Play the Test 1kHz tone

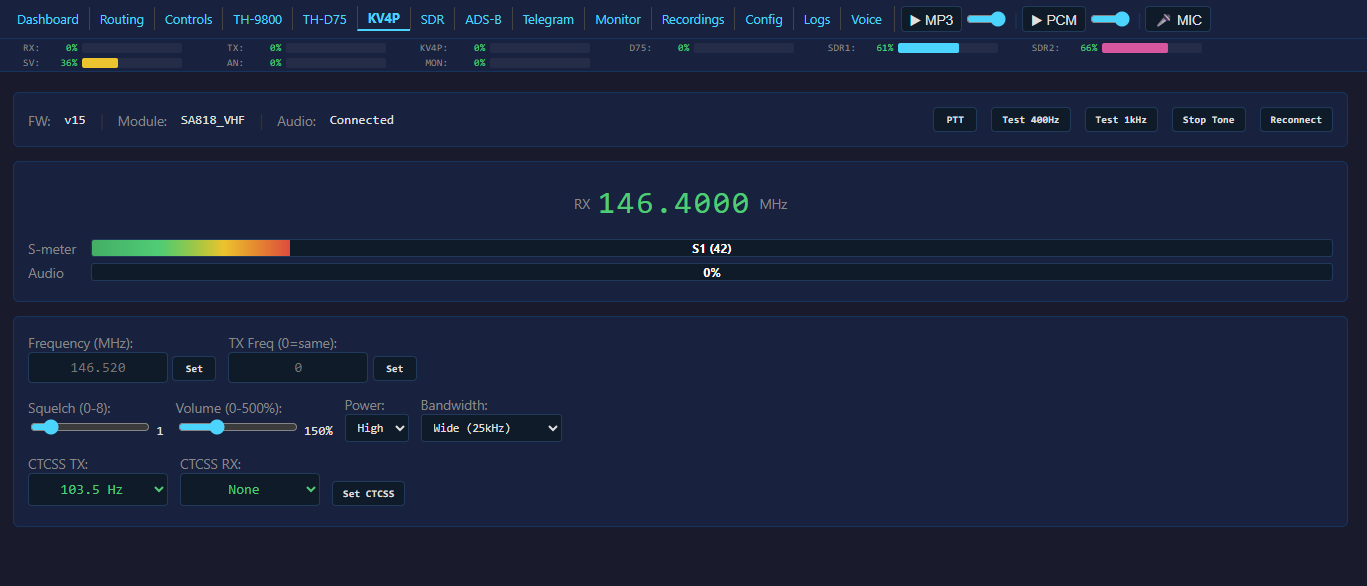click(1121, 120)
